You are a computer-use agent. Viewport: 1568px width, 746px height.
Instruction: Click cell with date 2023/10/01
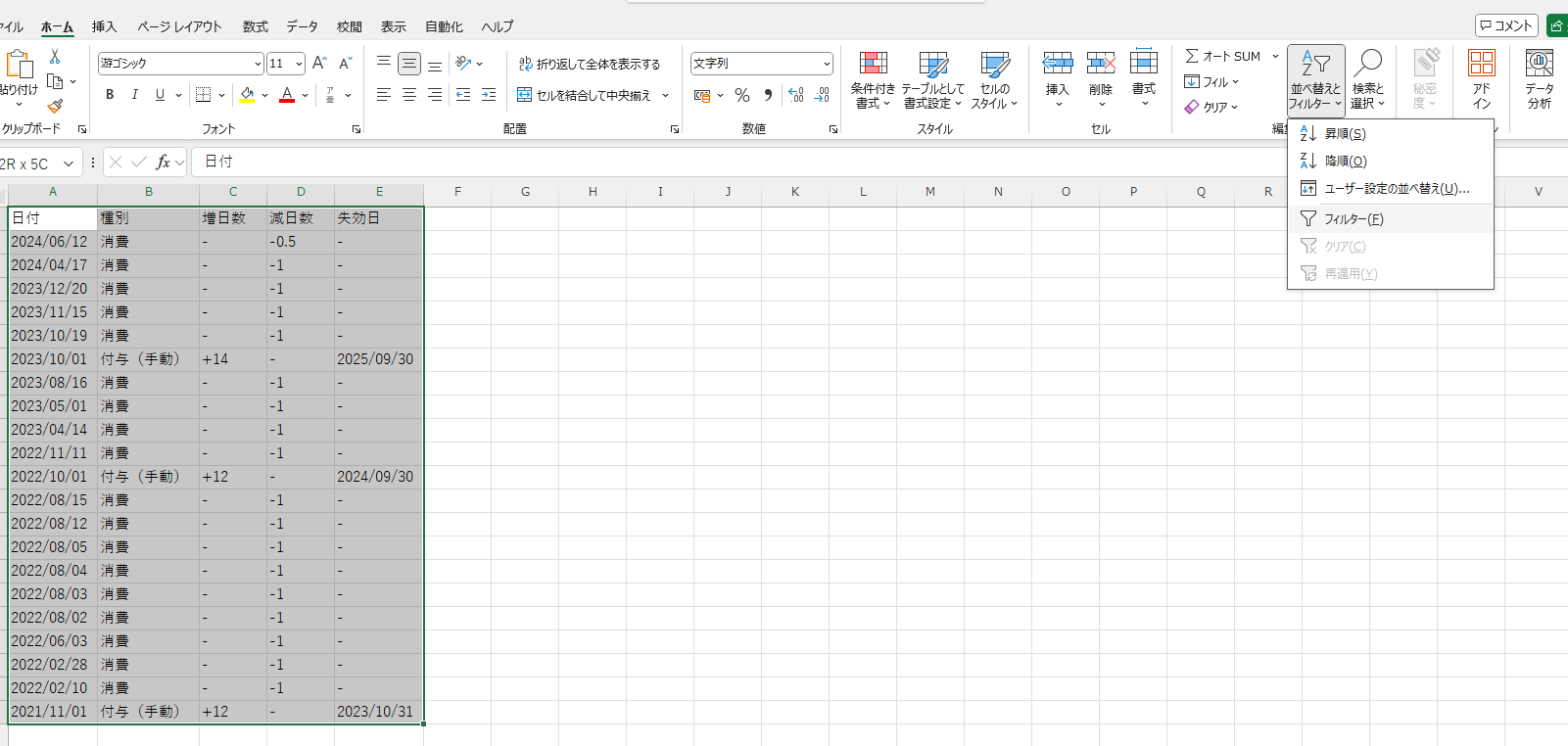coord(52,359)
